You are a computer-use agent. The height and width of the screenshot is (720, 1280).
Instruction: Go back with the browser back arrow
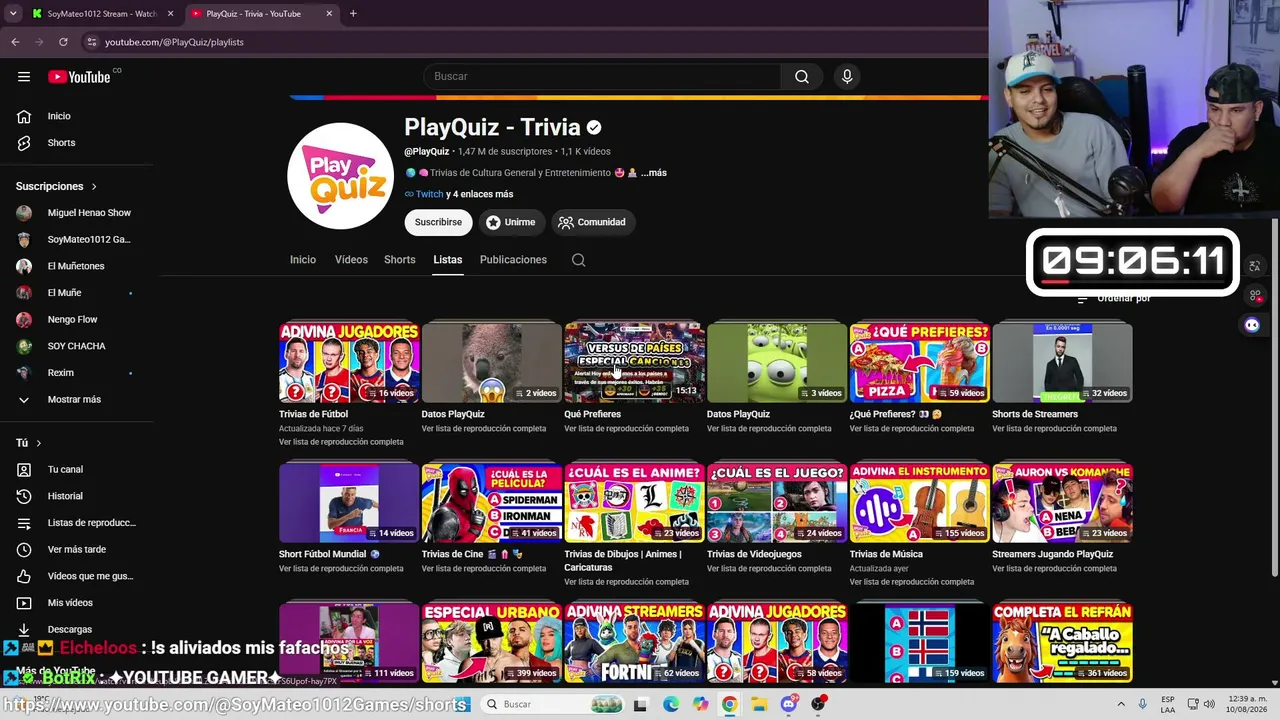tap(15, 42)
